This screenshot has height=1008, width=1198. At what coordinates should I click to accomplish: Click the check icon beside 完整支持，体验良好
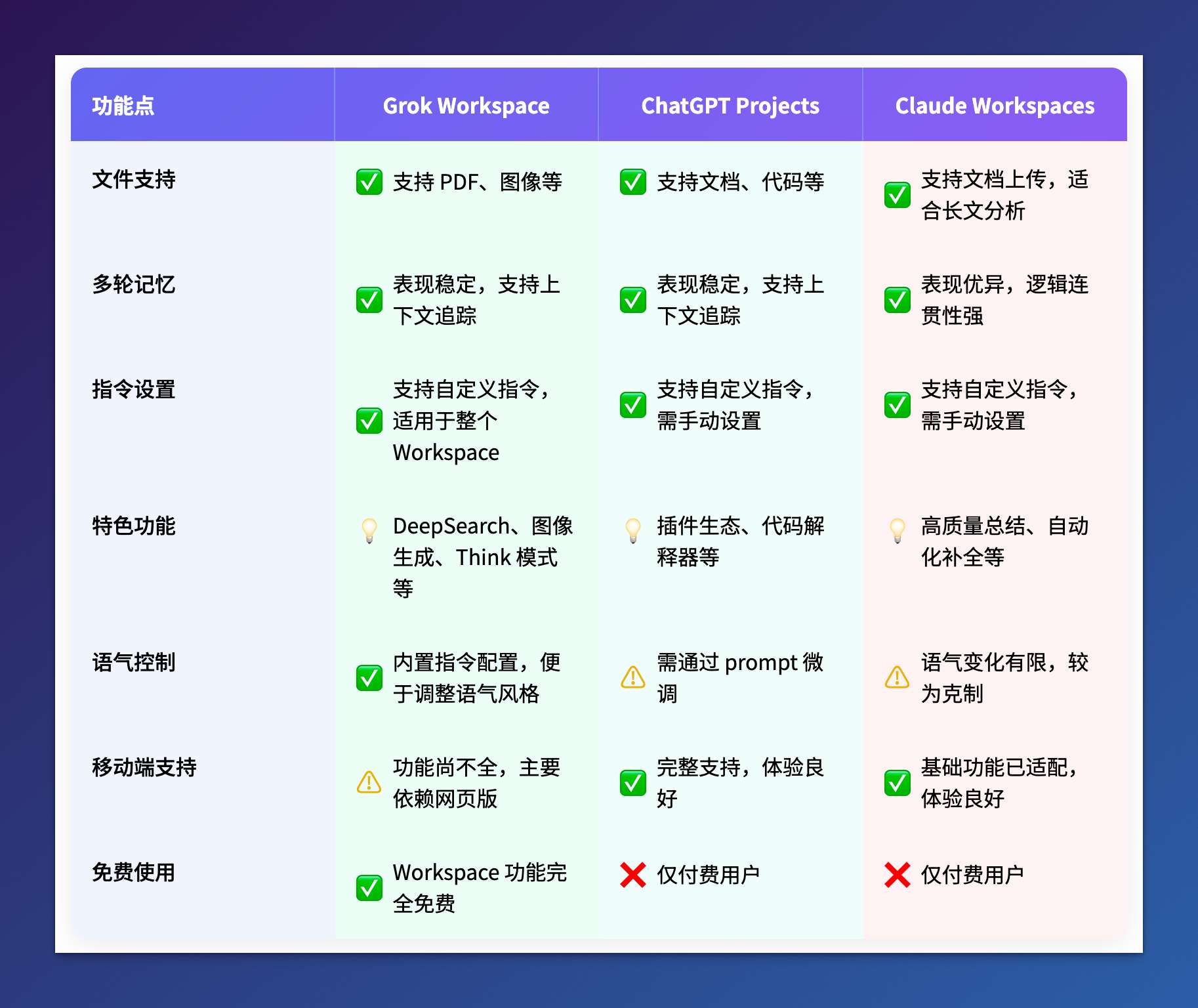click(633, 783)
